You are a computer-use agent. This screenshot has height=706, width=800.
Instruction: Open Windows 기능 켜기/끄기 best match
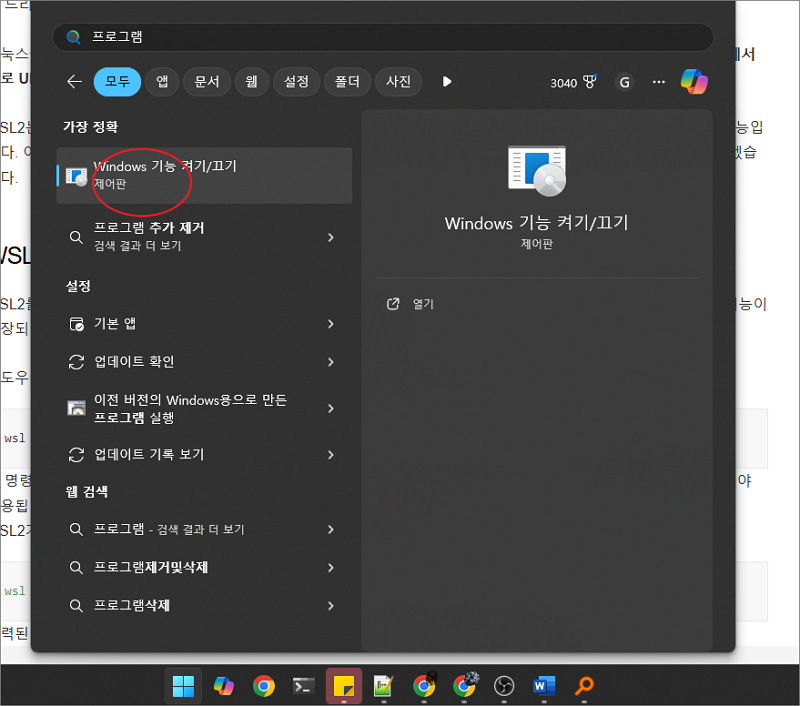click(204, 175)
